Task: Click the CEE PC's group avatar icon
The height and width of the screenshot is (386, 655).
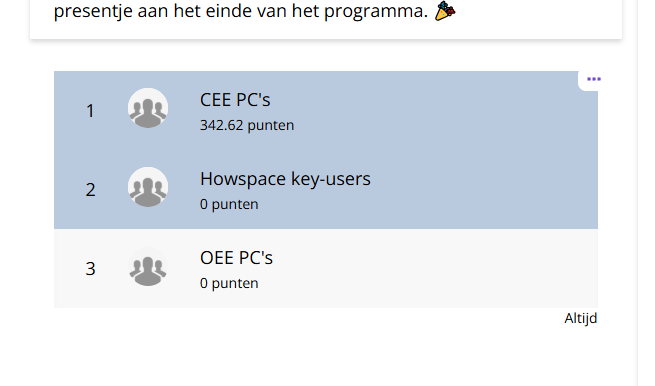Action: point(148,108)
